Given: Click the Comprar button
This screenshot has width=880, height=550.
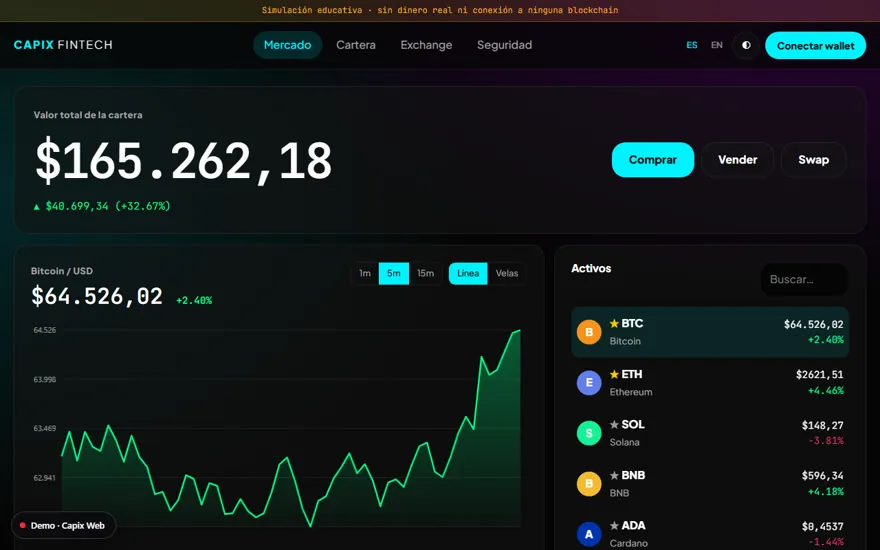Looking at the screenshot, I should click(x=653, y=160).
